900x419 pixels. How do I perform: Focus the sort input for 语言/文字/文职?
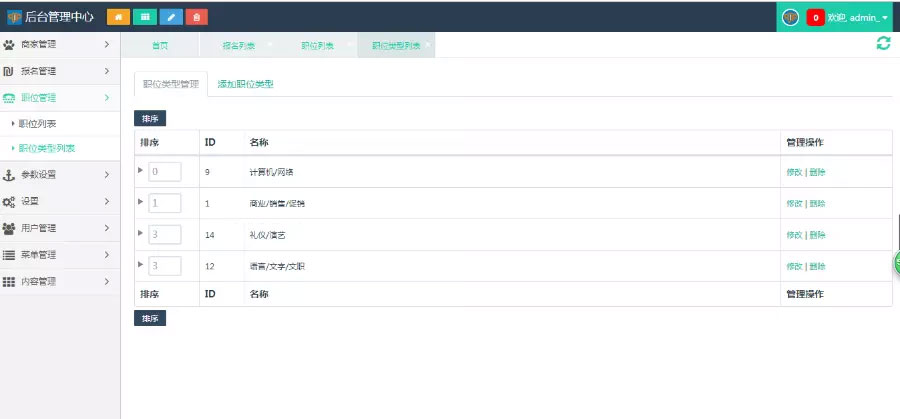165,266
